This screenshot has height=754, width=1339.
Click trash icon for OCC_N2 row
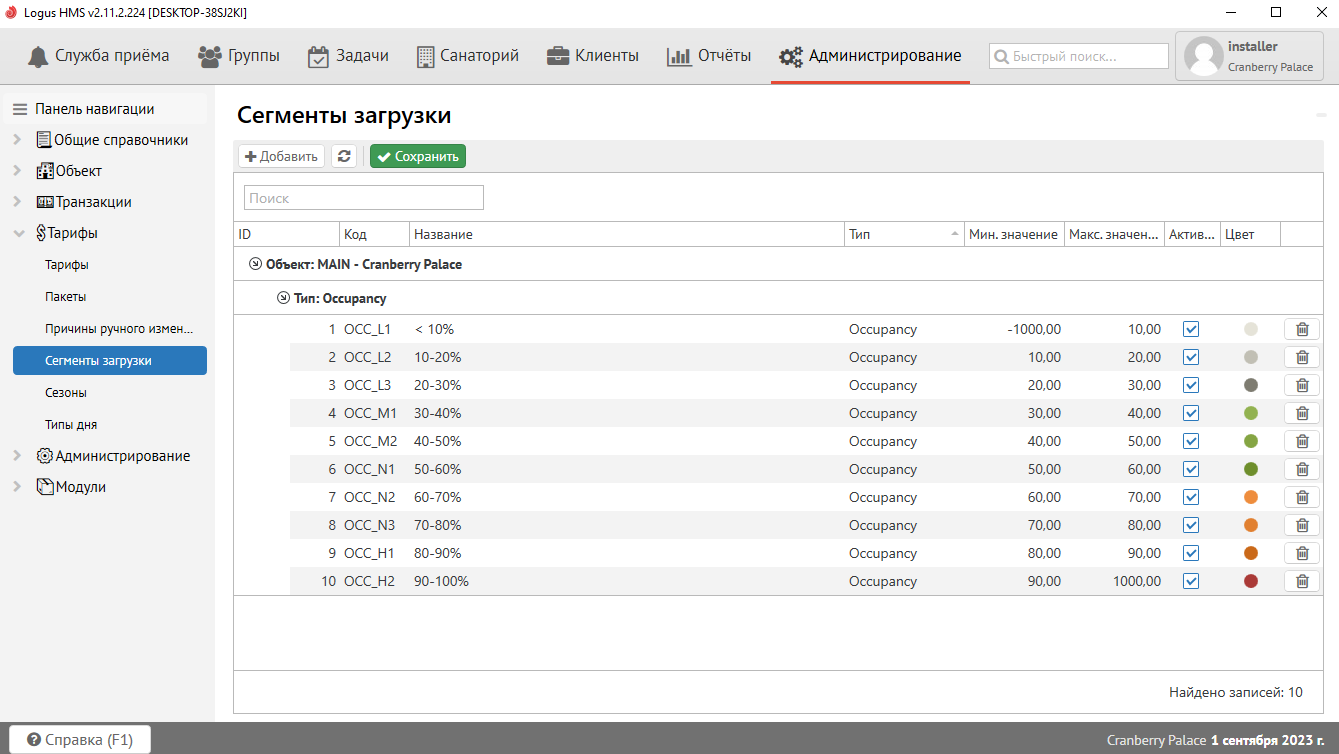pyautogui.click(x=1301, y=497)
